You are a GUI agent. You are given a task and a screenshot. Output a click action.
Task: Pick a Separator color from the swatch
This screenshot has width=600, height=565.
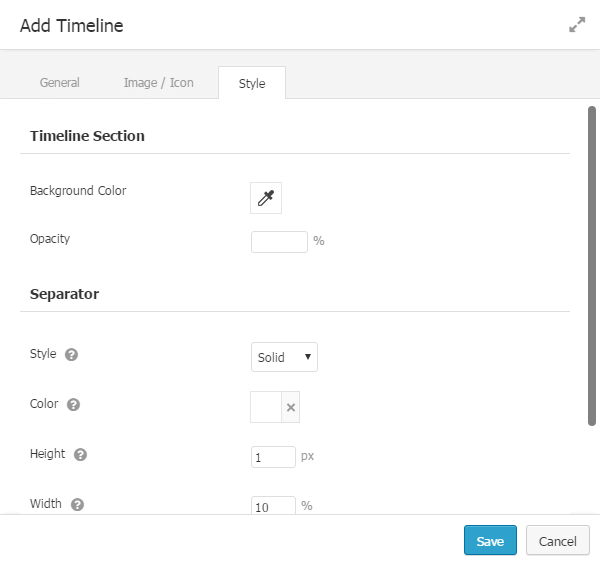[266, 407]
